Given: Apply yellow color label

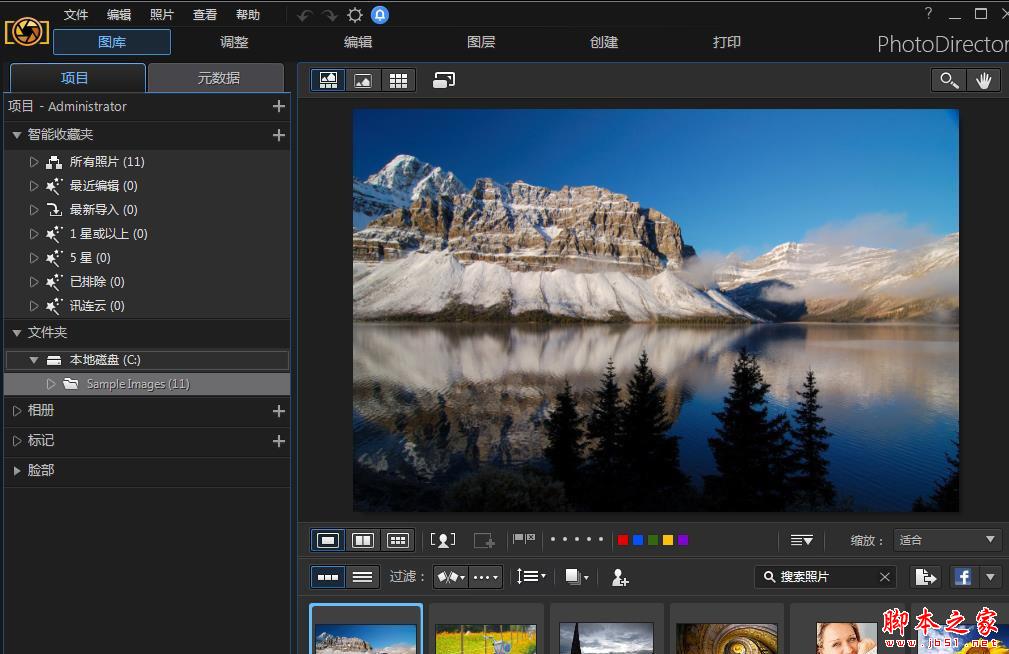Looking at the screenshot, I should (668, 540).
